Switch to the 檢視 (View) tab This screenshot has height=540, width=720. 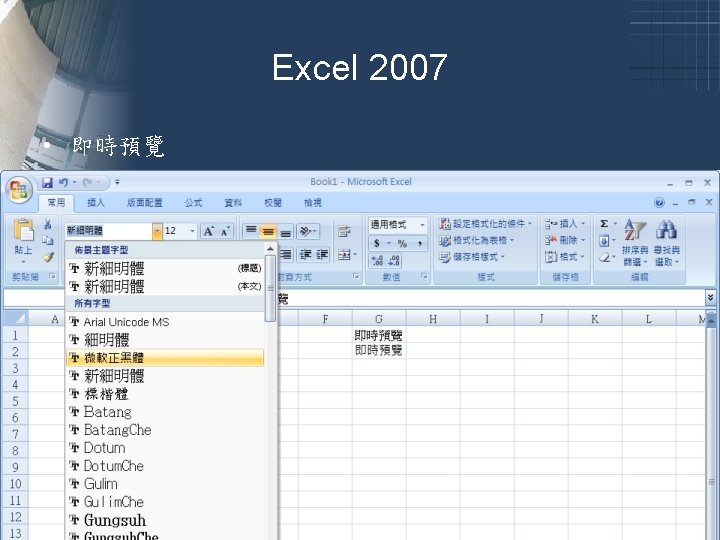pos(313,202)
